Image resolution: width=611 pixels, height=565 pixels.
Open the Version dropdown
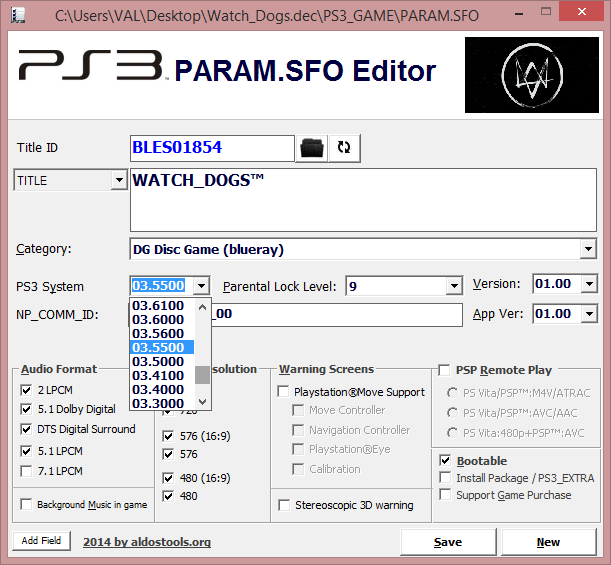point(589,284)
